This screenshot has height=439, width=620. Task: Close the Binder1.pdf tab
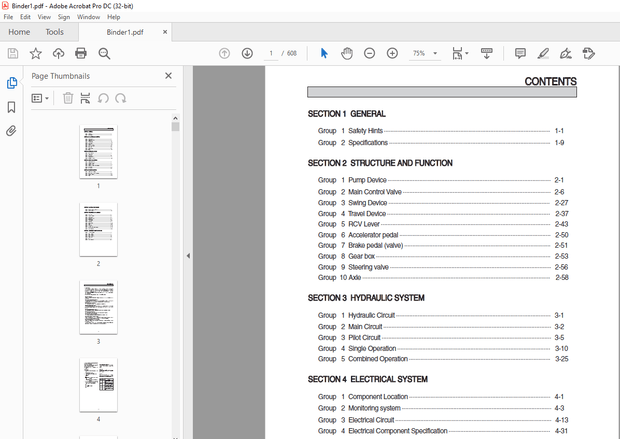point(165,32)
